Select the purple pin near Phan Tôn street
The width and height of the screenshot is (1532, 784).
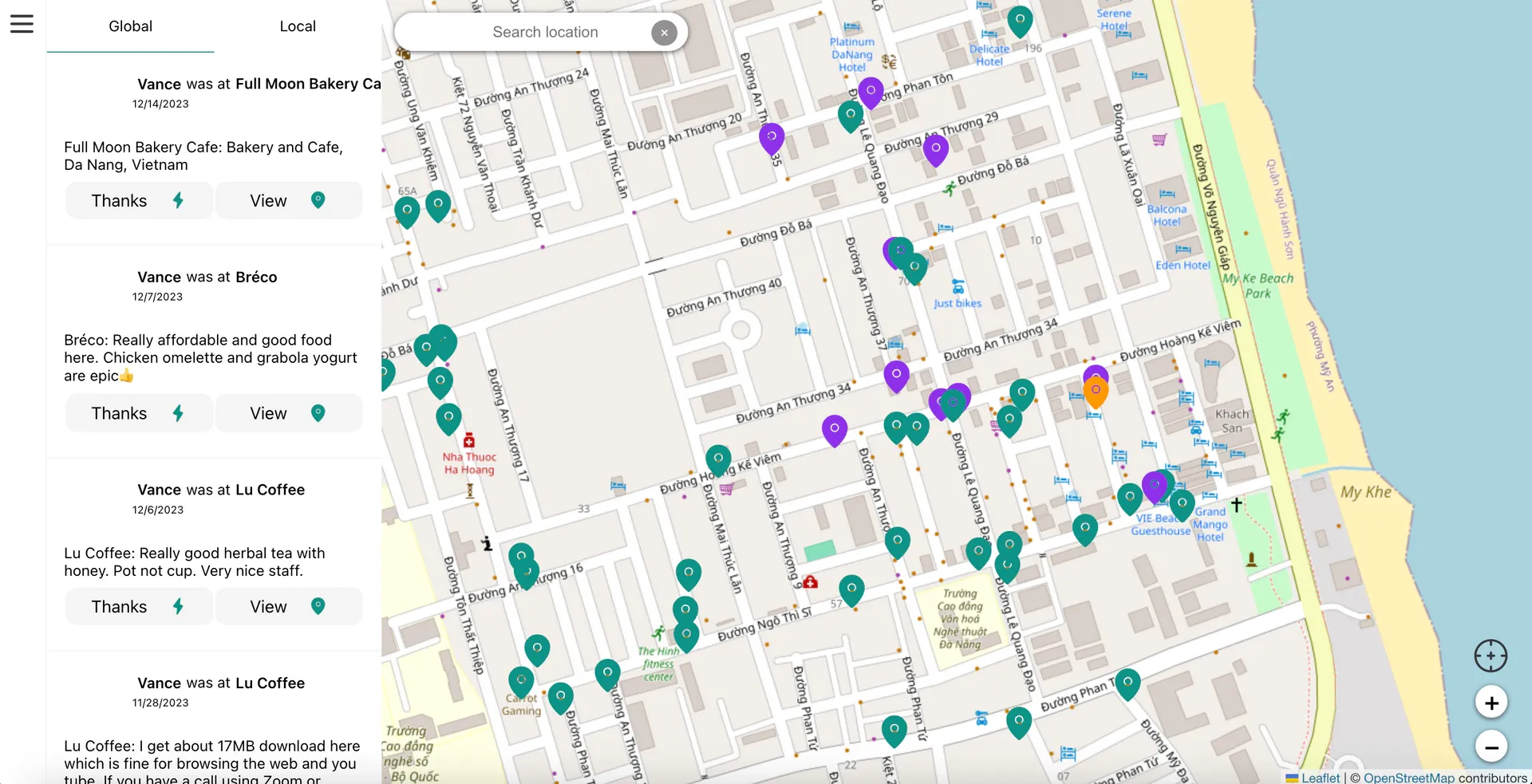tap(871, 93)
